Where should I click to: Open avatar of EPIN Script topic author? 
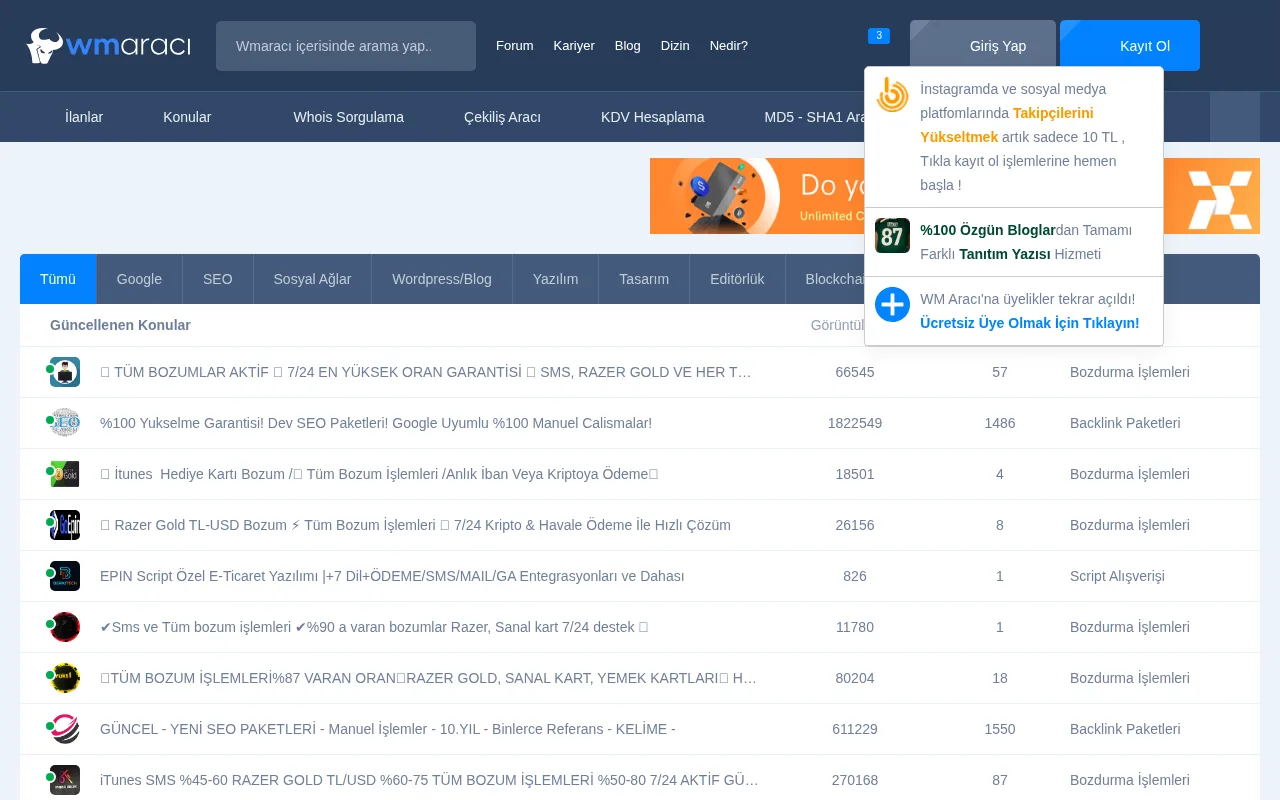click(65, 576)
